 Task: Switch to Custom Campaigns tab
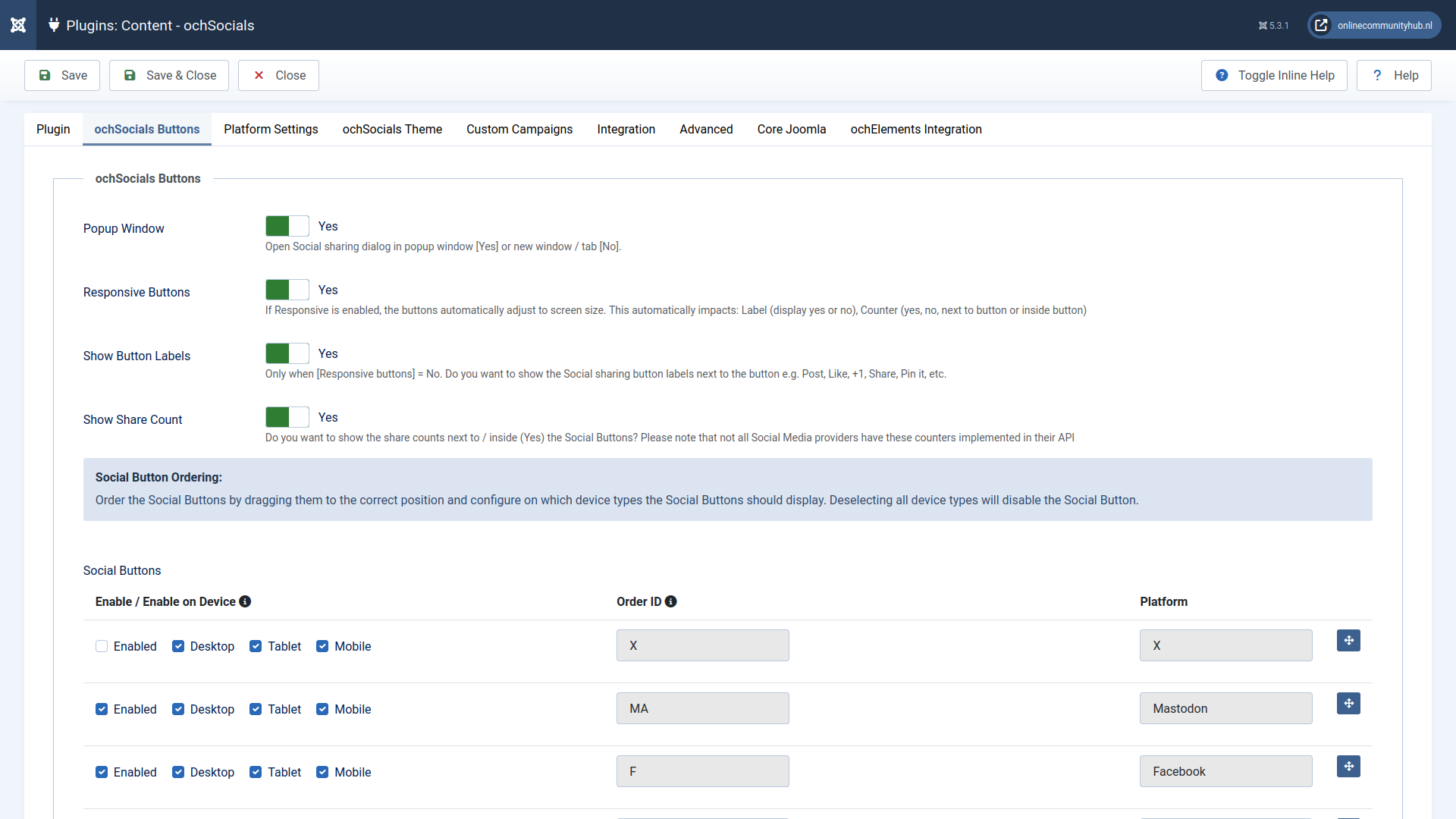[519, 129]
